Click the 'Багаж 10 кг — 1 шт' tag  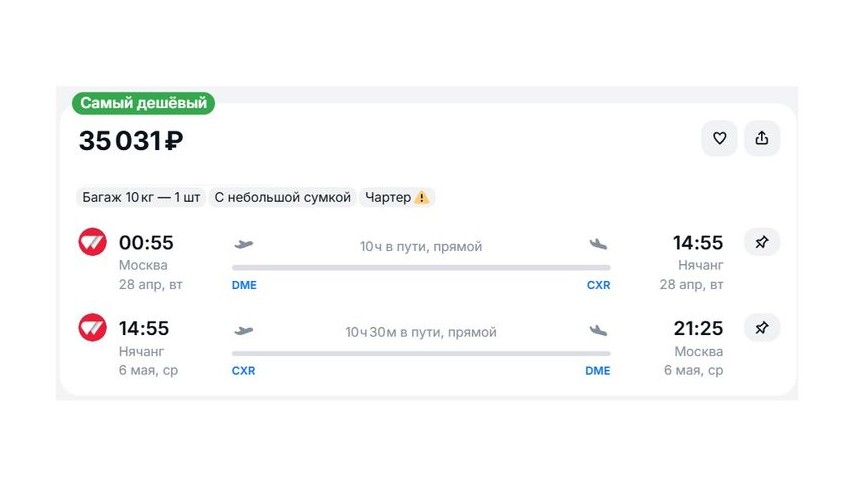point(141,198)
